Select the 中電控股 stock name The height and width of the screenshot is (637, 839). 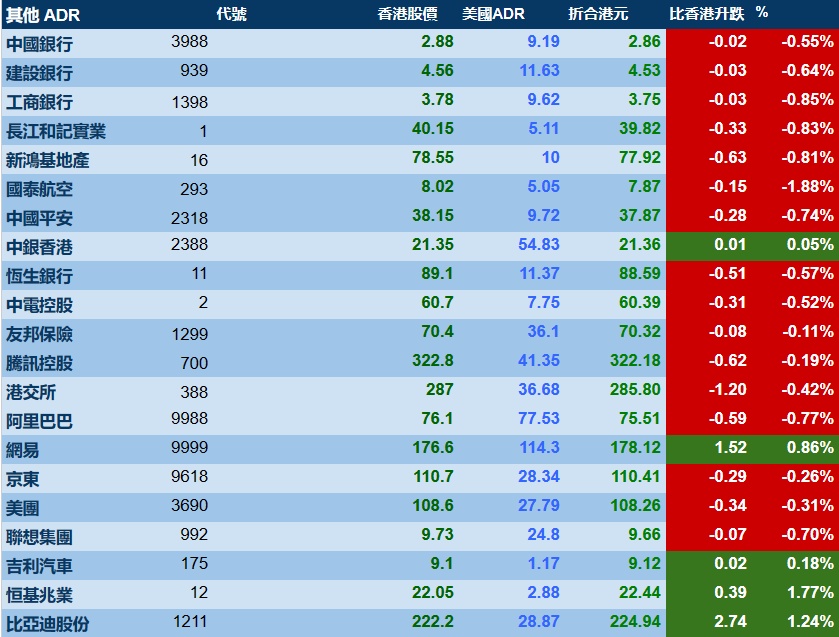[x=39, y=305]
